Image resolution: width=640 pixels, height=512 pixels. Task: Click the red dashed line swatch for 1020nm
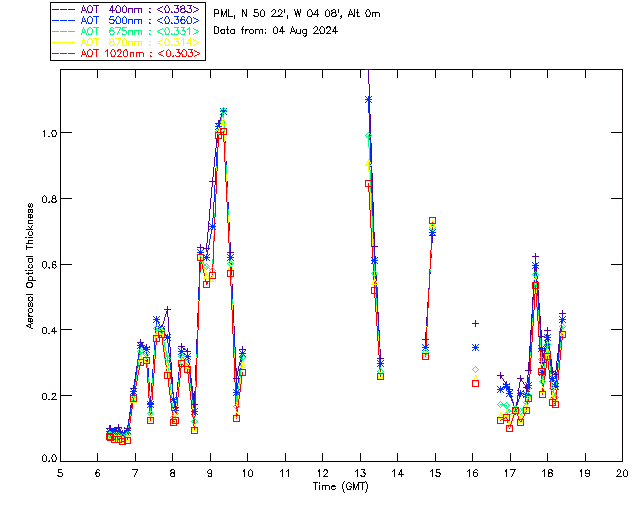click(x=64, y=53)
